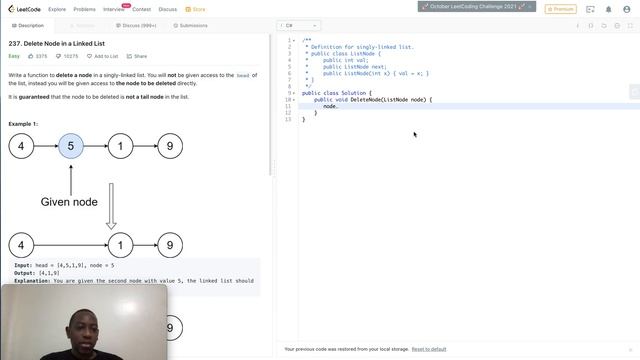Click the inline 'head' code word
Image resolution: width=640 pixels, height=360 pixels.
pos(243,76)
